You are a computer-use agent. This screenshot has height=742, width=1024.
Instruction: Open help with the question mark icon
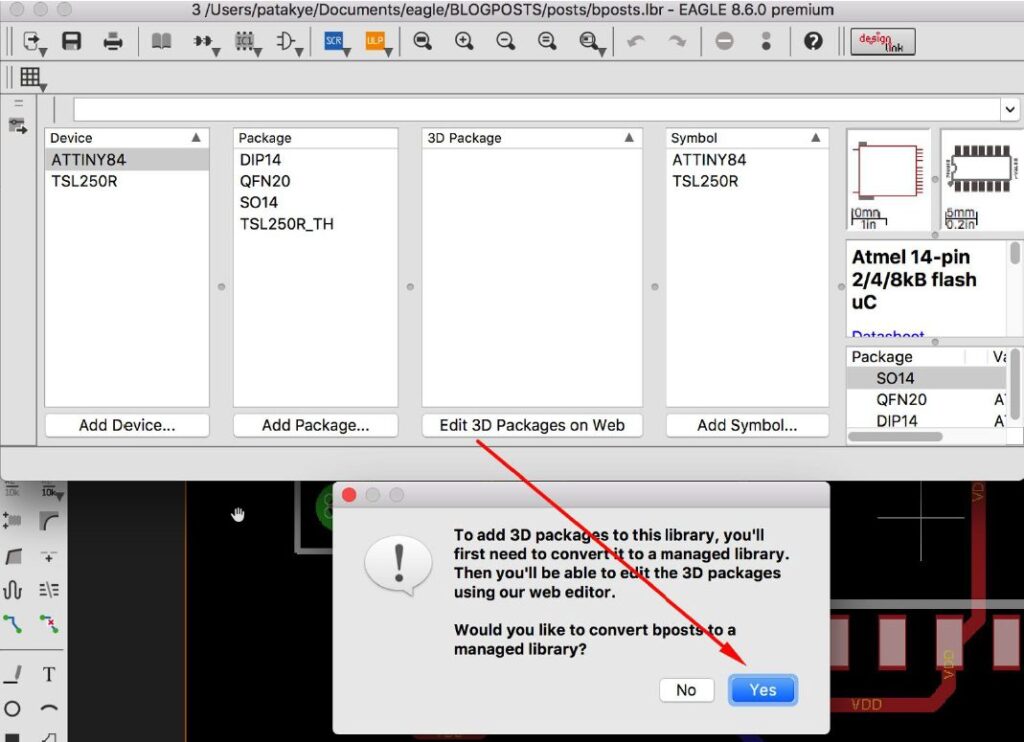813,42
